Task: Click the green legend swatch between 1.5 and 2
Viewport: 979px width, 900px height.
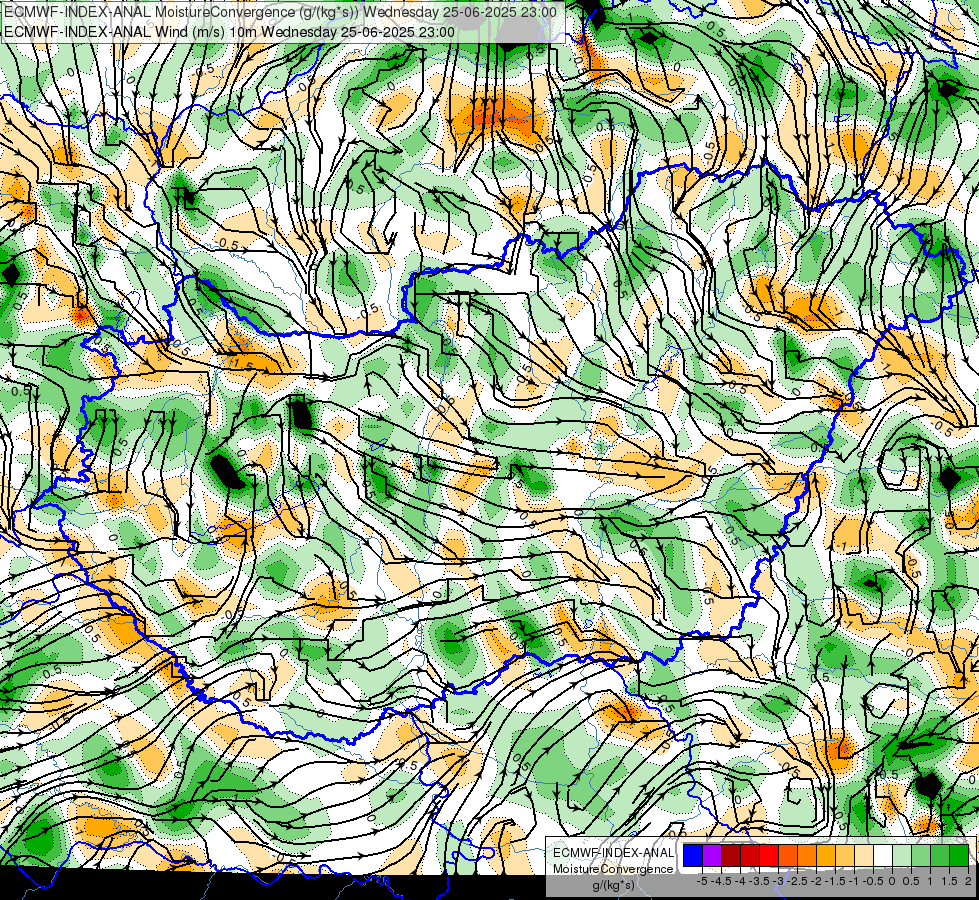Action: [x=940, y=856]
